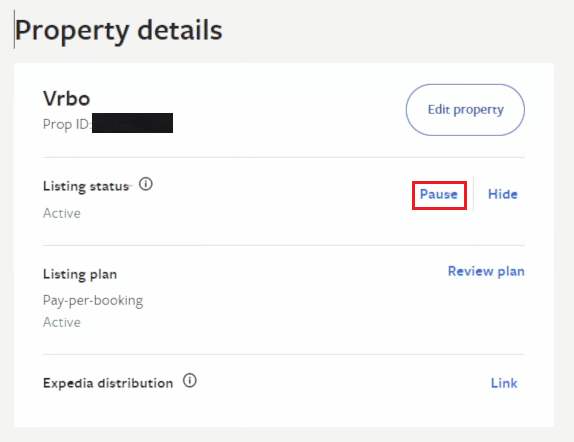Click the Active text under Pay-per-booking

(x=62, y=322)
